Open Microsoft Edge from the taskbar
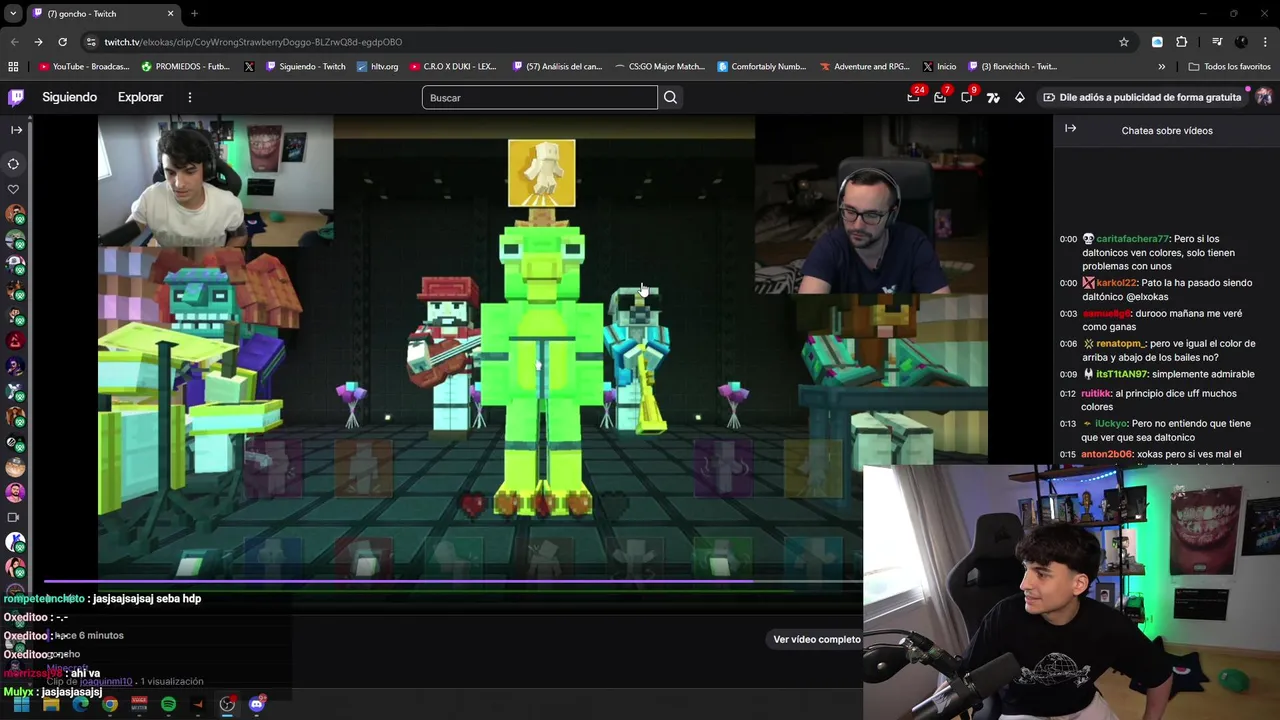 (80, 704)
